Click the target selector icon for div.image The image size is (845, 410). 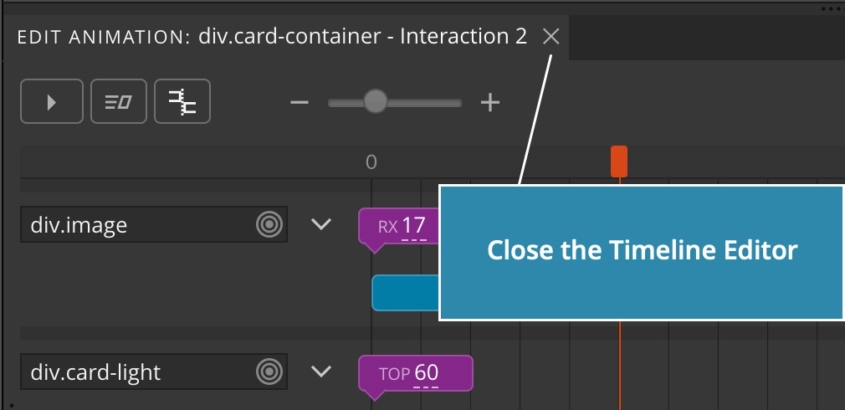[x=269, y=224]
